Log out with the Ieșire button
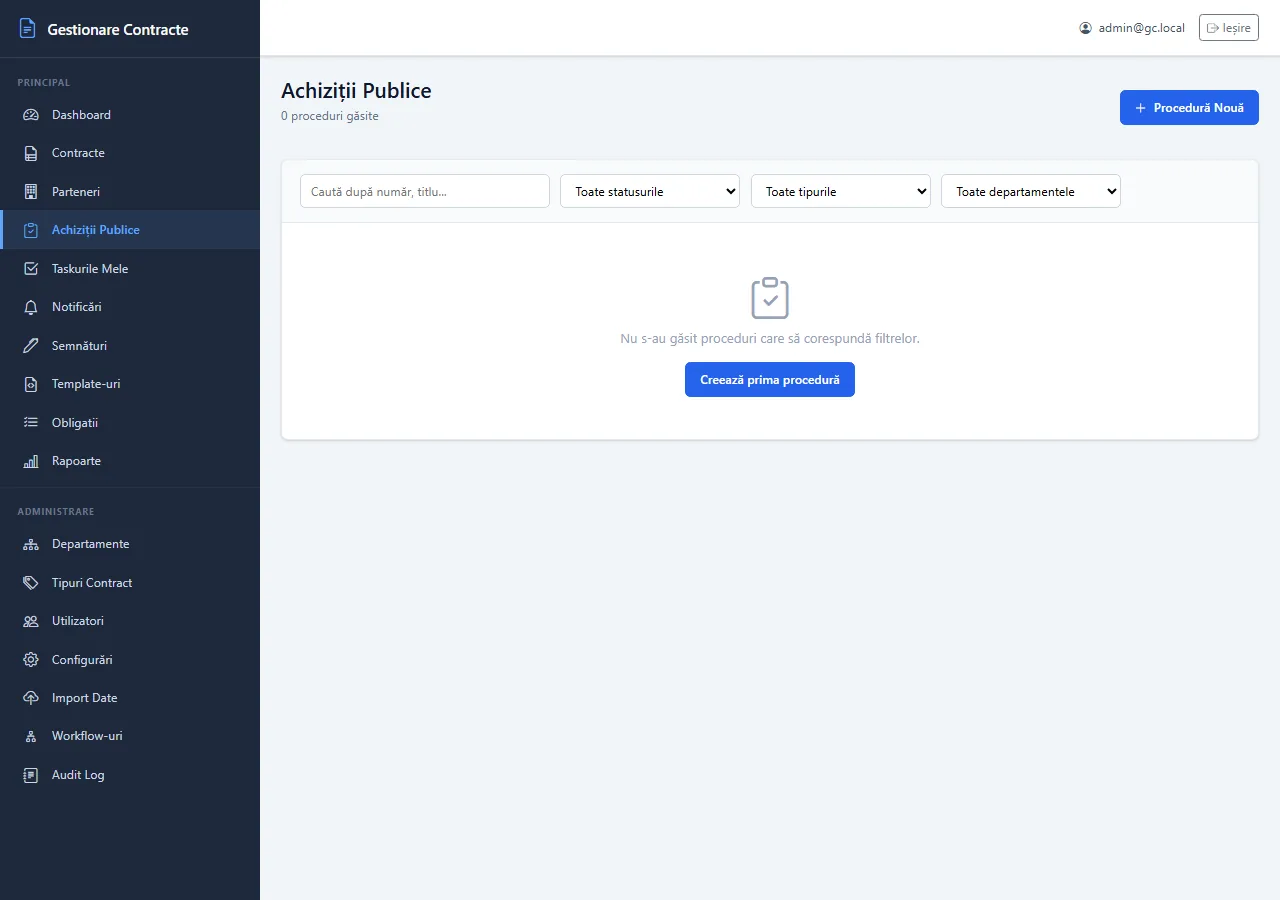The width and height of the screenshot is (1280, 900). click(1229, 28)
